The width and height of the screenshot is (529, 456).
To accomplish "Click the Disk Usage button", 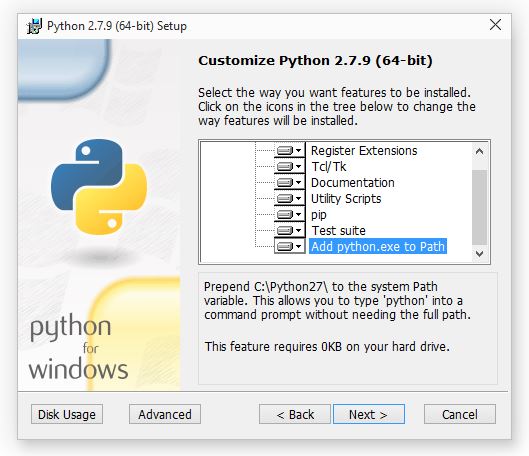I will [x=67, y=414].
